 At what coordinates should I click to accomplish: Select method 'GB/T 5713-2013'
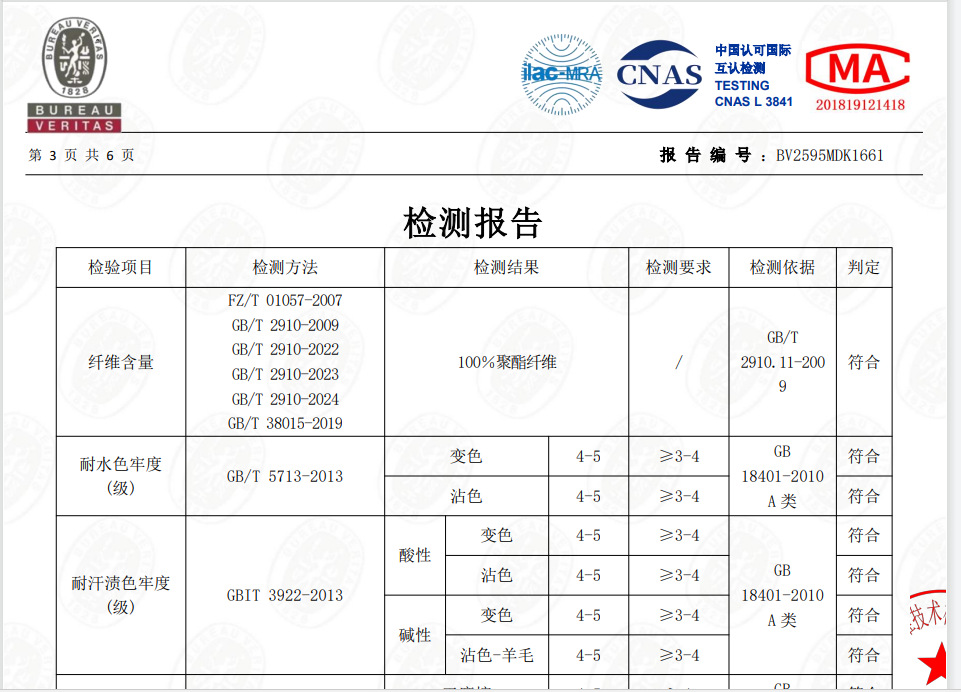coord(285,476)
